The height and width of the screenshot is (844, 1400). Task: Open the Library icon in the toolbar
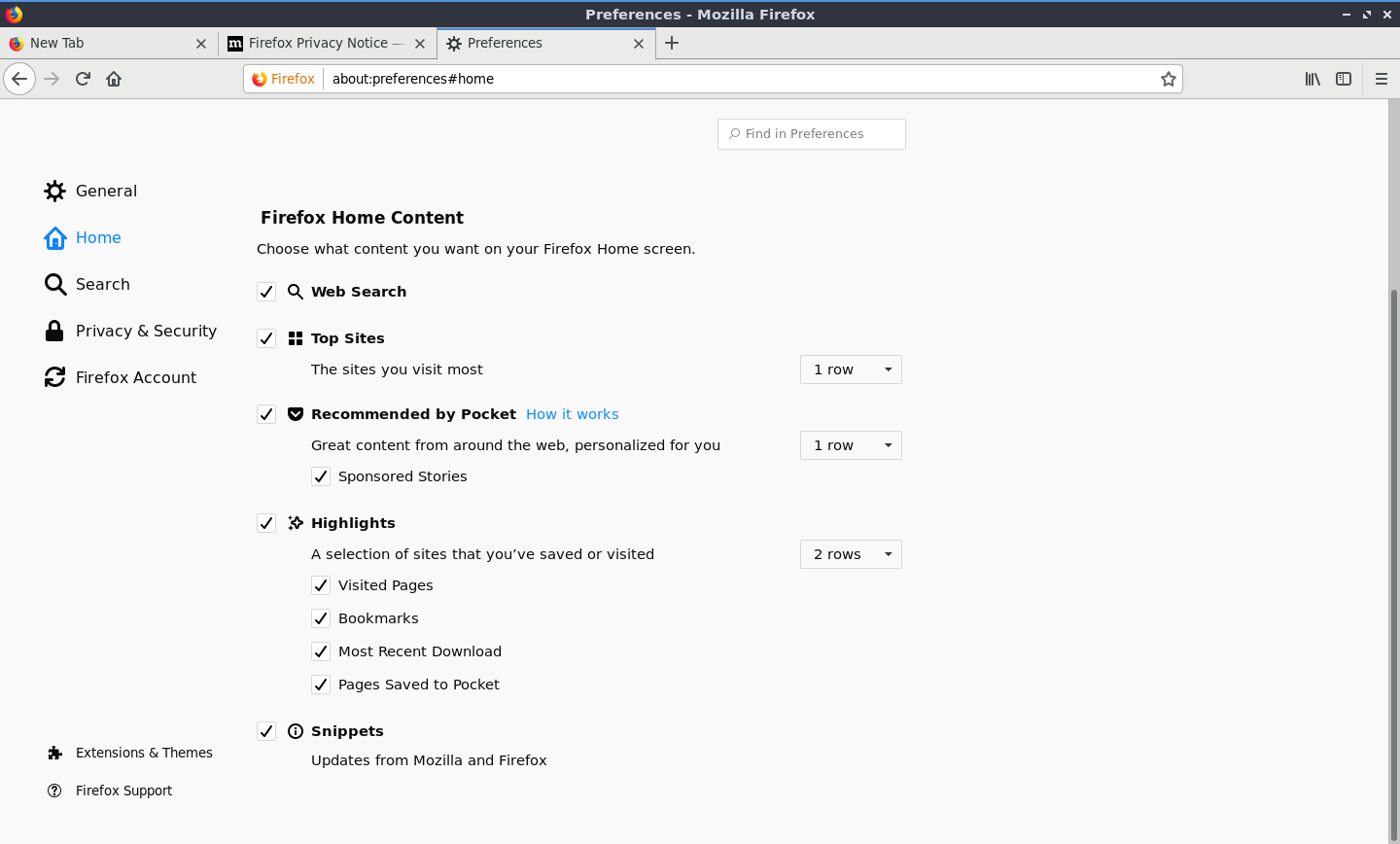pos(1312,79)
